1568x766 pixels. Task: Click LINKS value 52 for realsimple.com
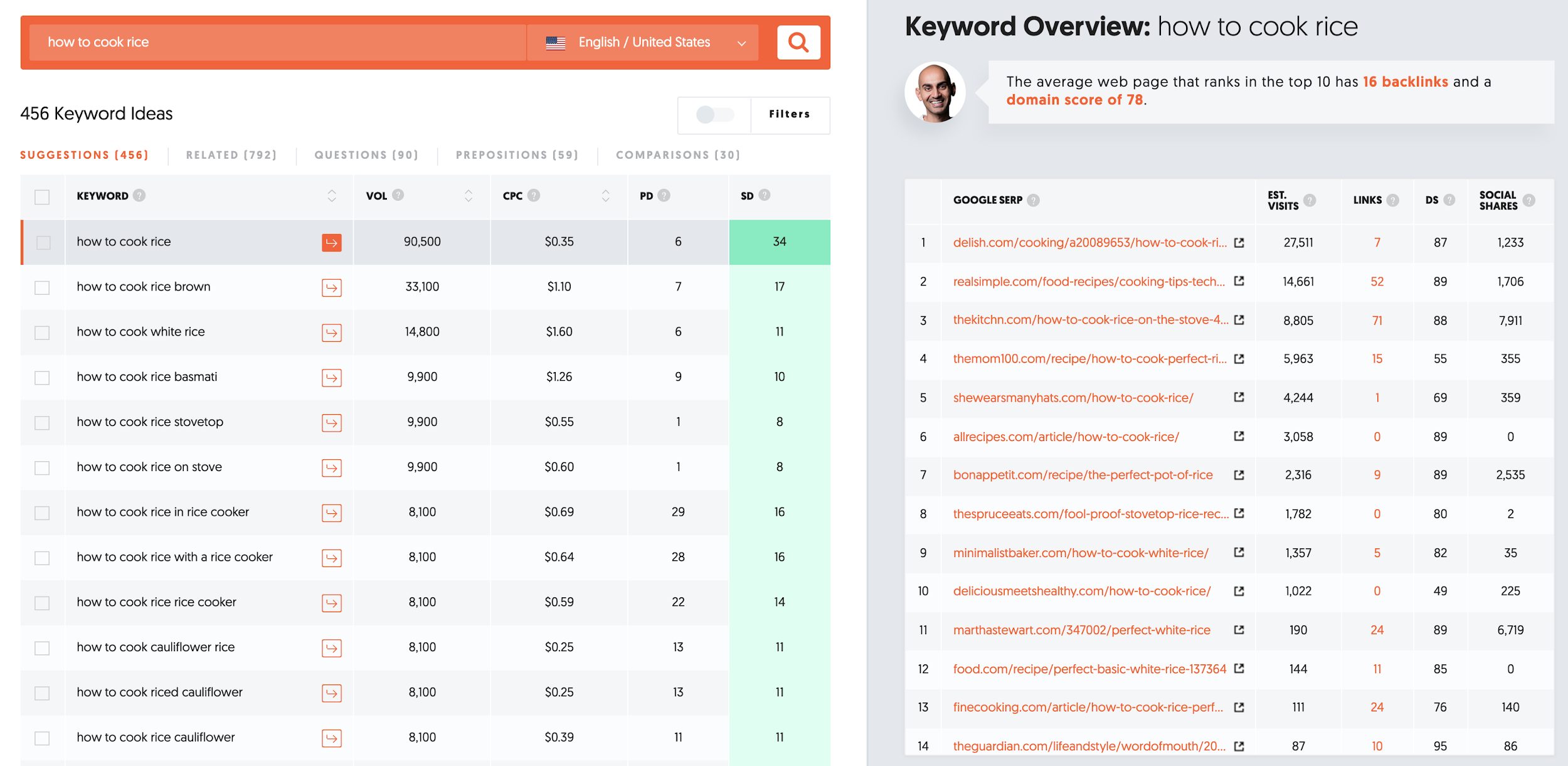tap(1377, 282)
